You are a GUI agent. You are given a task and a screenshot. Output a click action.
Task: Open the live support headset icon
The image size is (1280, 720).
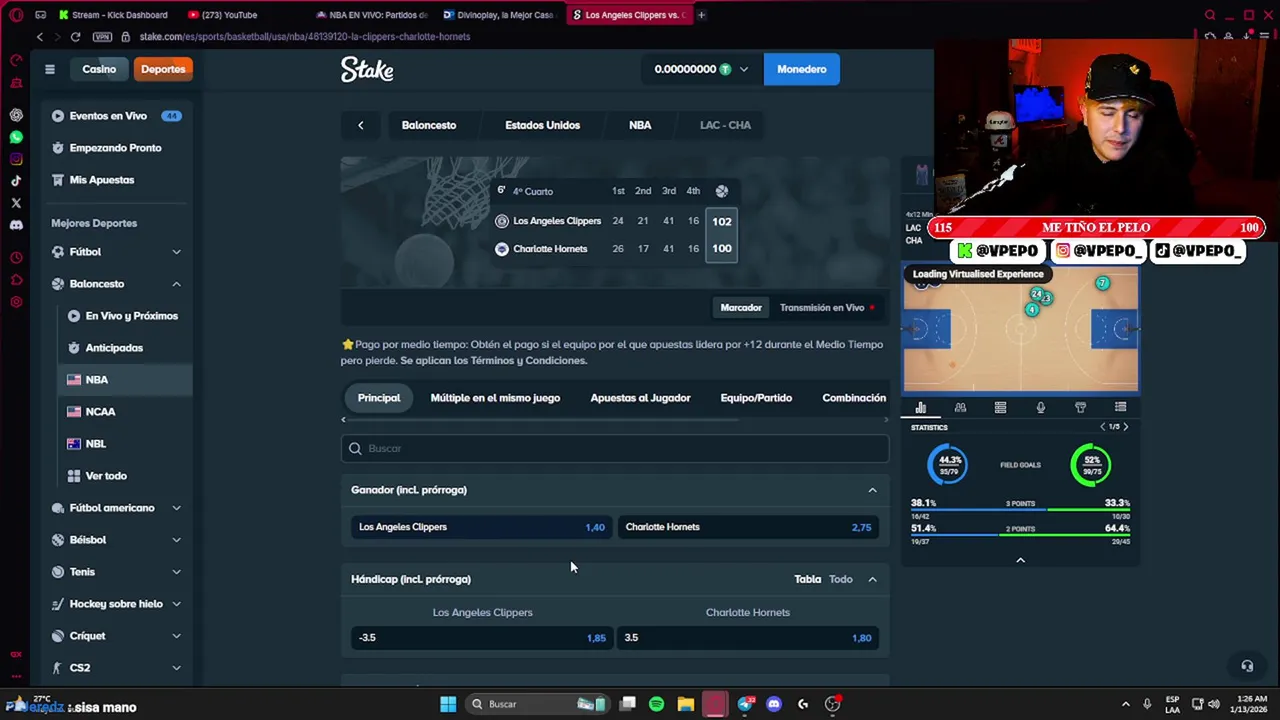tap(1247, 666)
